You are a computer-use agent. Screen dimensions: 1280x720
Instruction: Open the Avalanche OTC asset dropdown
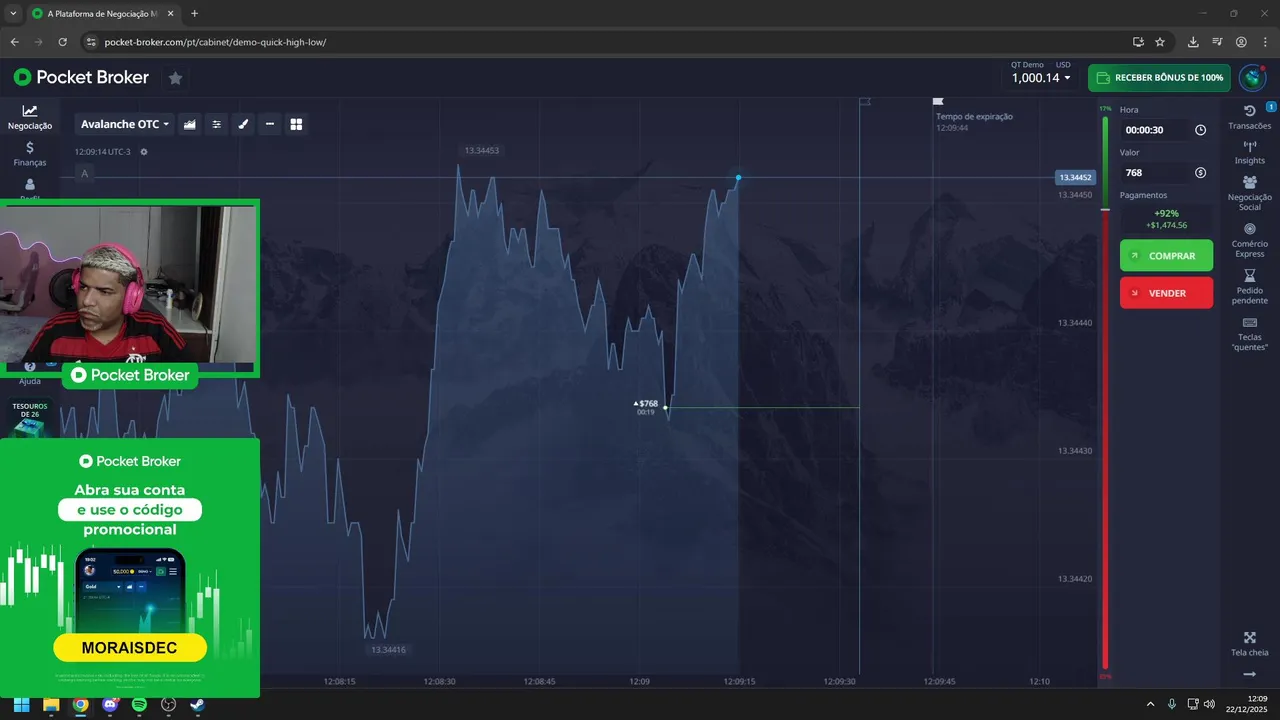point(125,124)
